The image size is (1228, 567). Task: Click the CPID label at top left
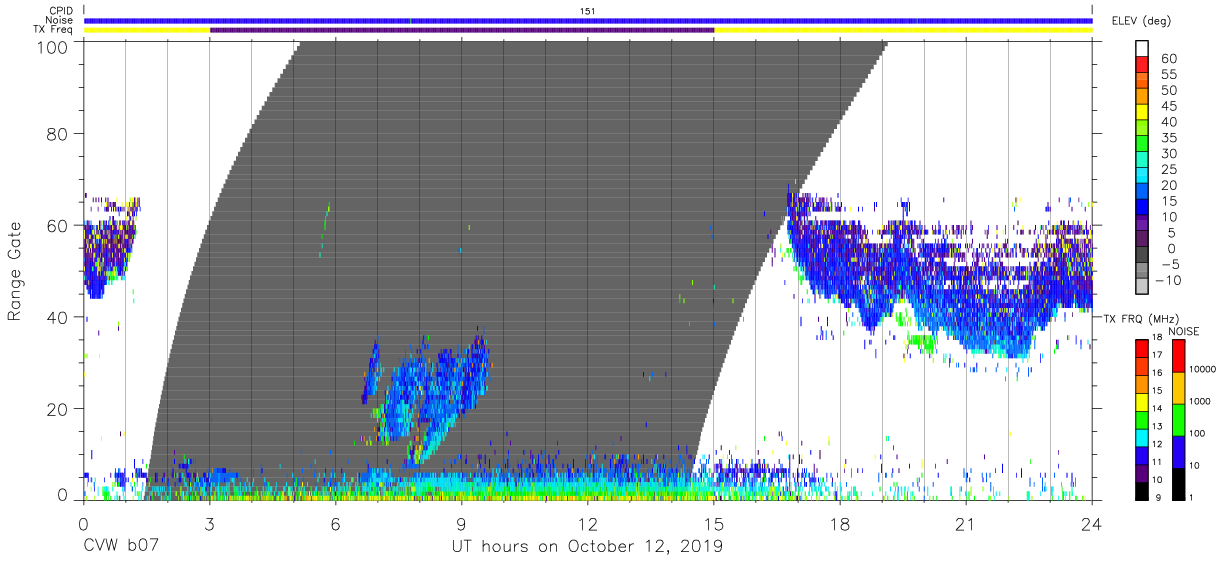[x=62, y=10]
